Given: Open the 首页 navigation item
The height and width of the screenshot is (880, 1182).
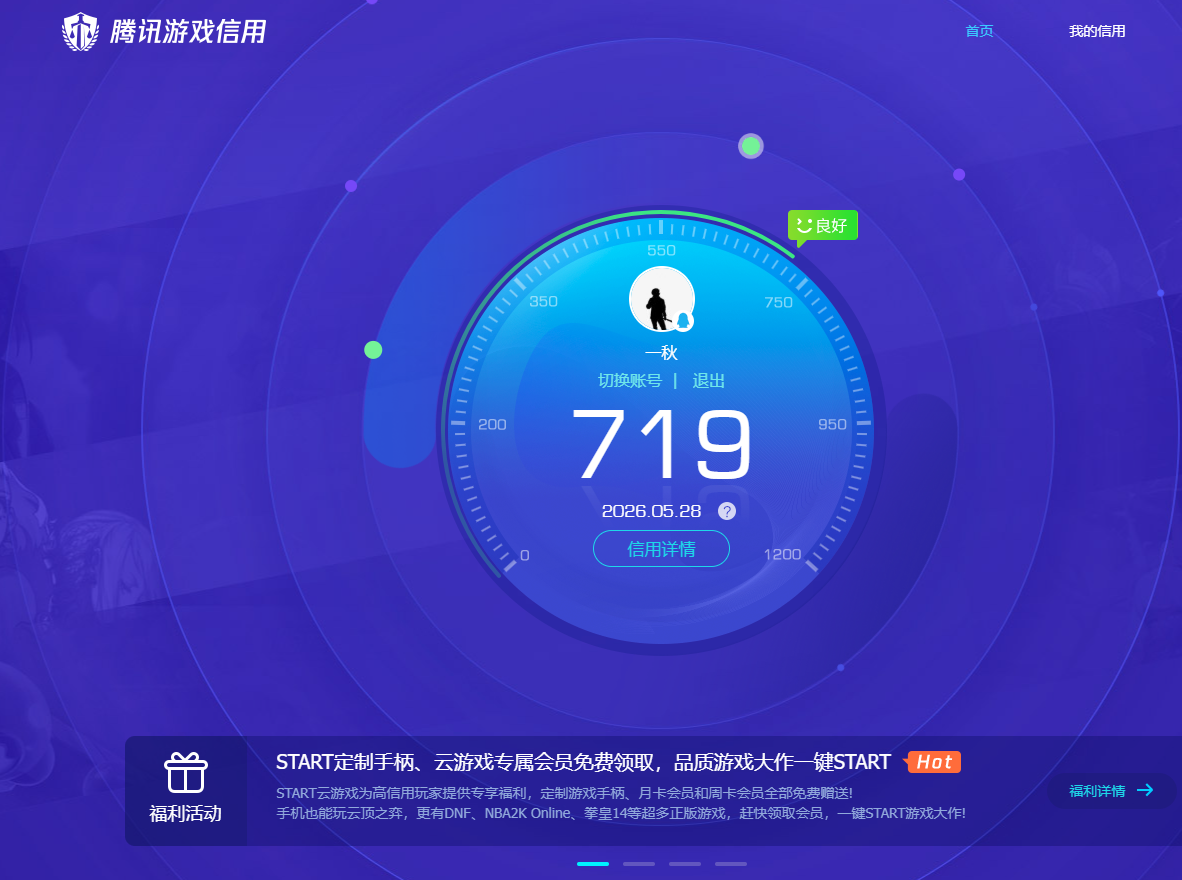Looking at the screenshot, I should (x=979, y=31).
